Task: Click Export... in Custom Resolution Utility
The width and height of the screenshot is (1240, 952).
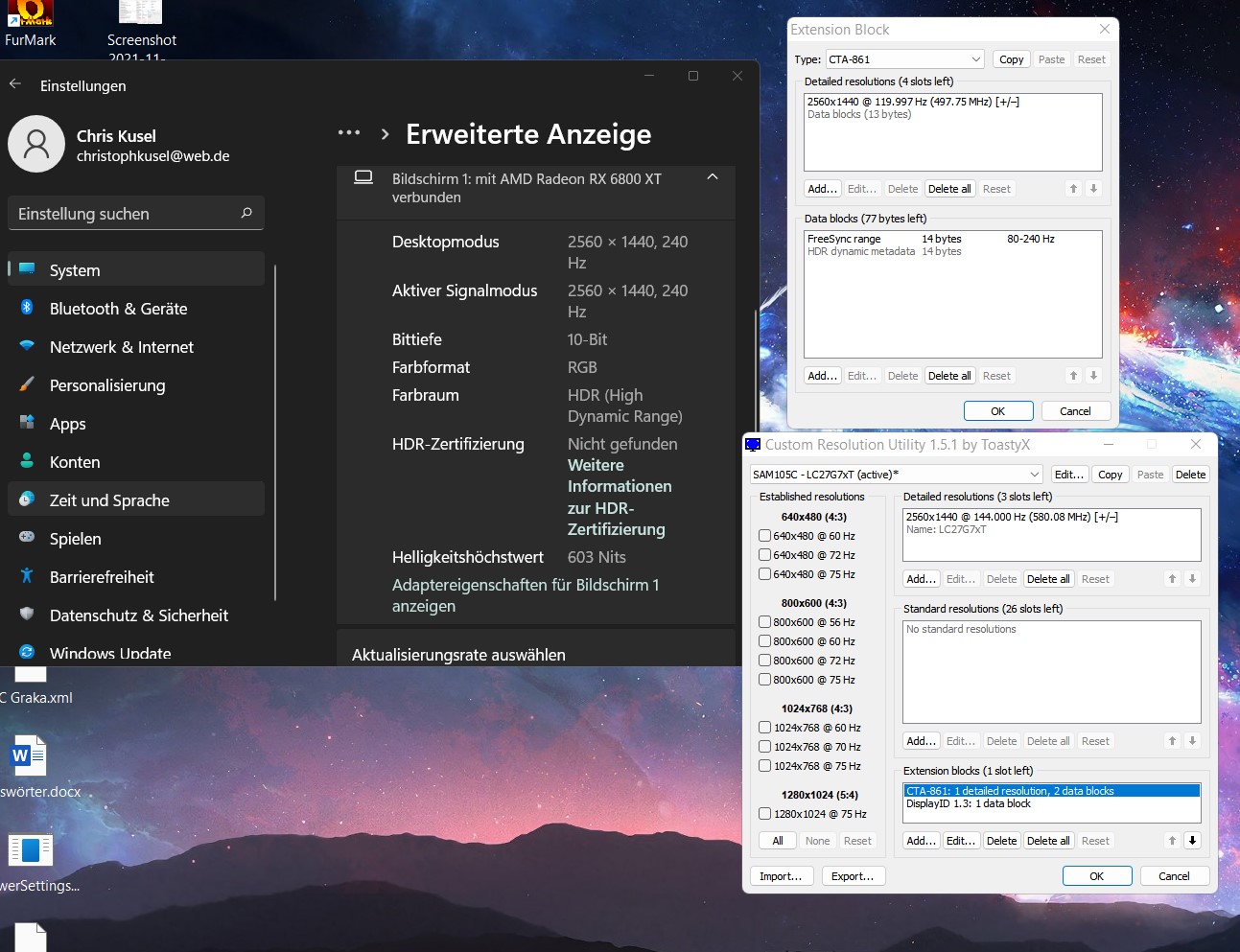Action: coord(853,875)
